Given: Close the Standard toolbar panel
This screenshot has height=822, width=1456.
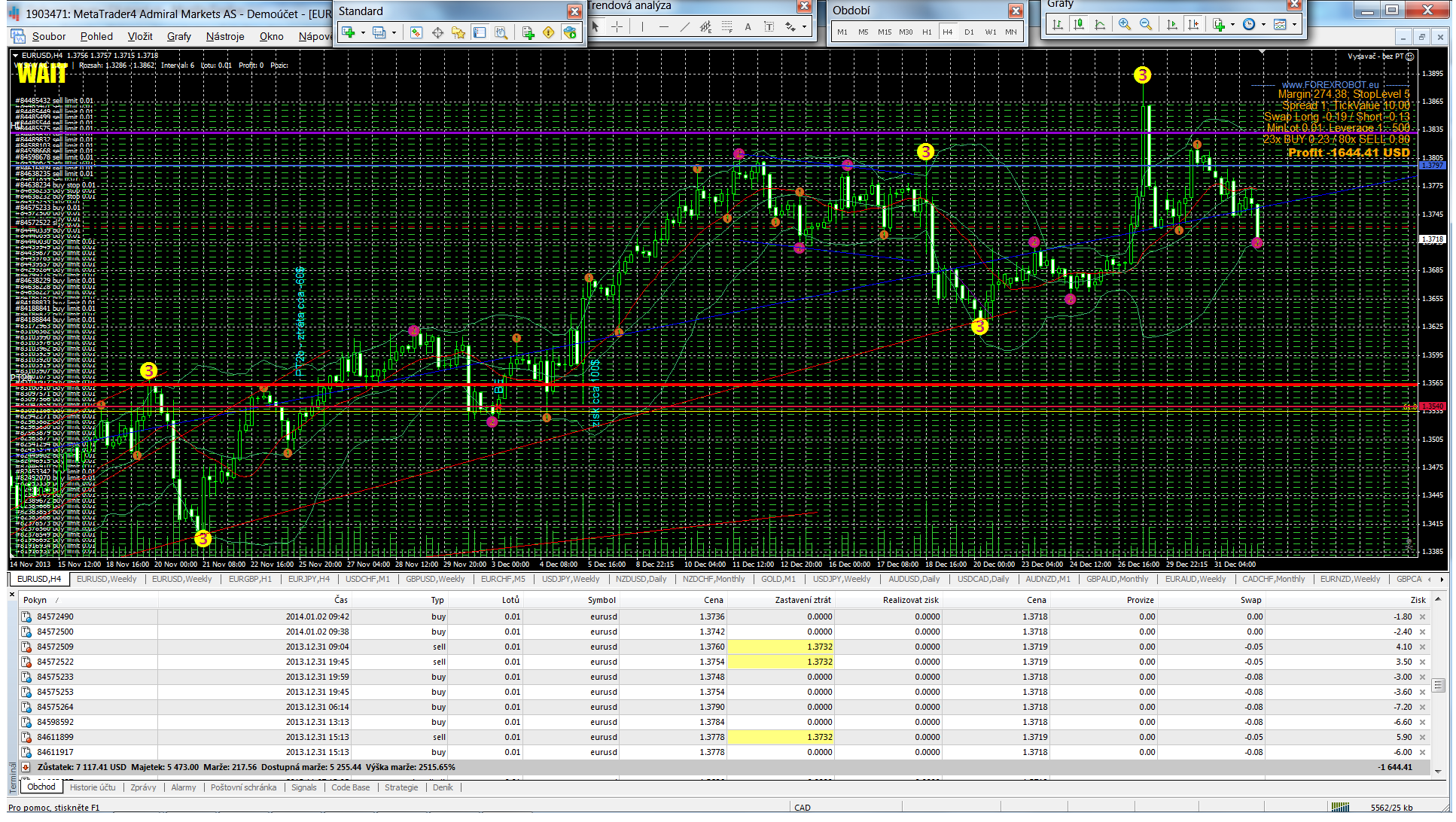Looking at the screenshot, I should [574, 11].
